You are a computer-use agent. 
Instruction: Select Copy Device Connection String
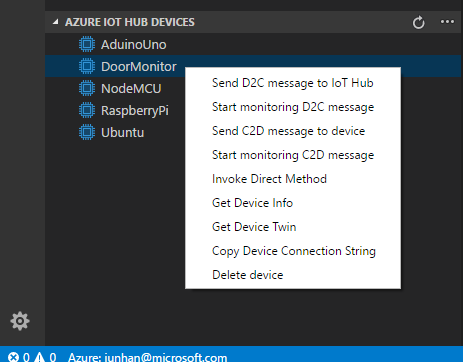point(293,251)
